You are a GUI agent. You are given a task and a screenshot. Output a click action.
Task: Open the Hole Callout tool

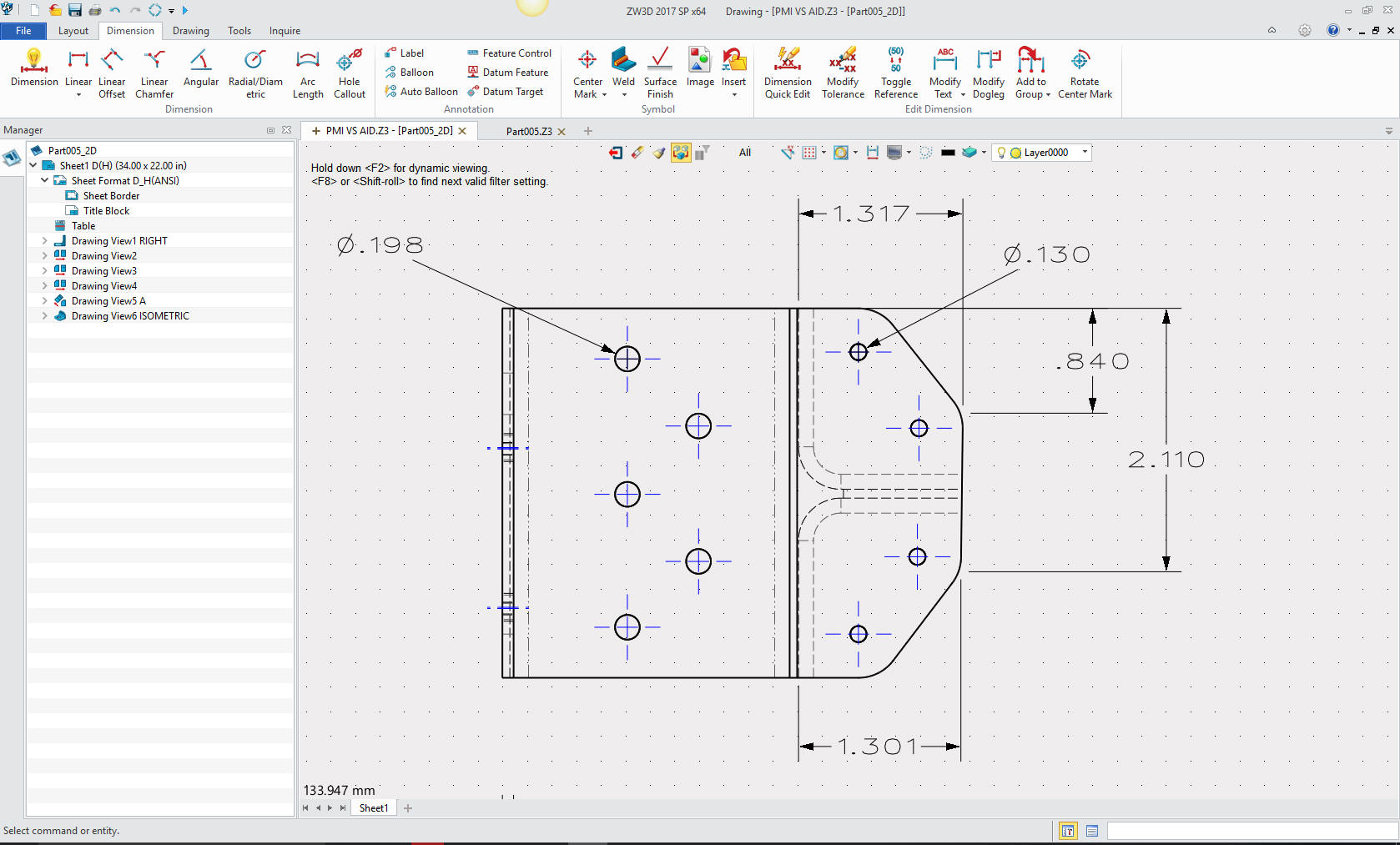(350, 73)
